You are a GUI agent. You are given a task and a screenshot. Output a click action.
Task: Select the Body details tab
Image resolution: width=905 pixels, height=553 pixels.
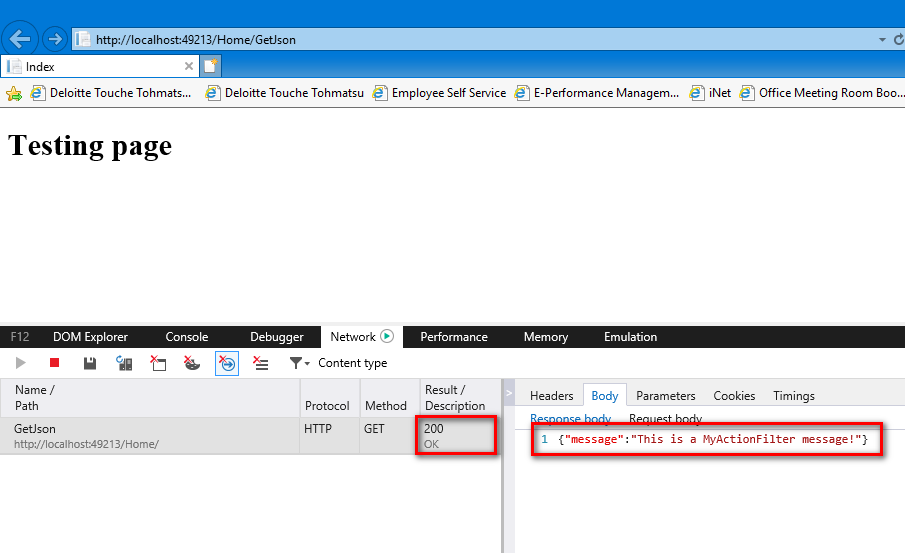click(604, 395)
